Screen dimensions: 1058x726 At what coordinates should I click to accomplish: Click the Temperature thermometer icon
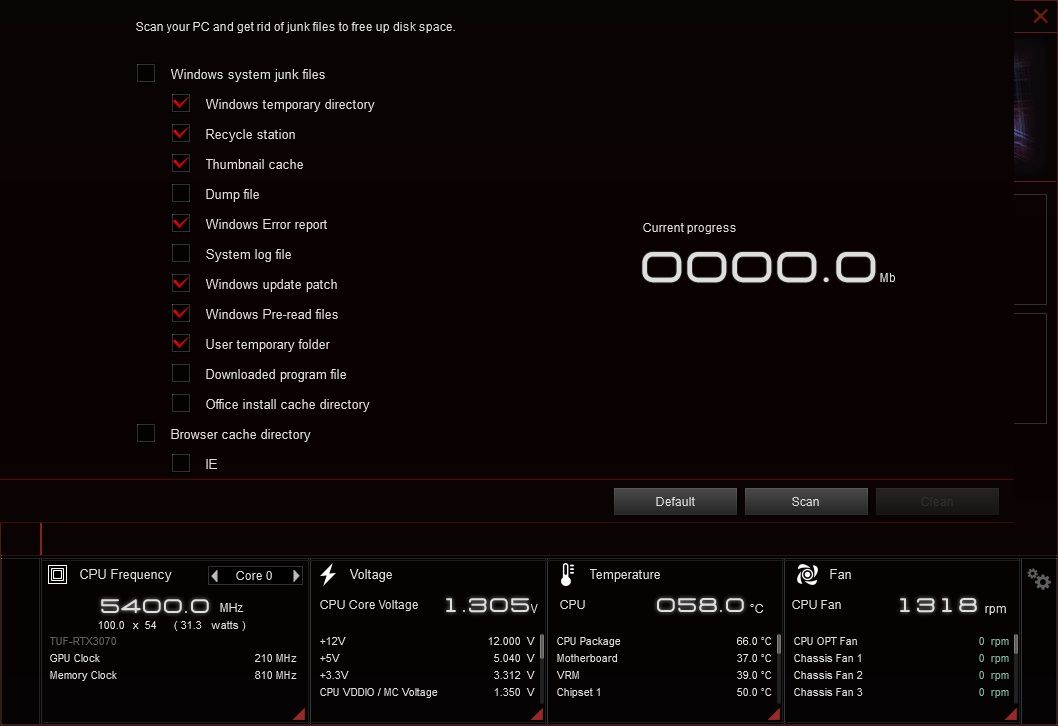click(x=567, y=575)
